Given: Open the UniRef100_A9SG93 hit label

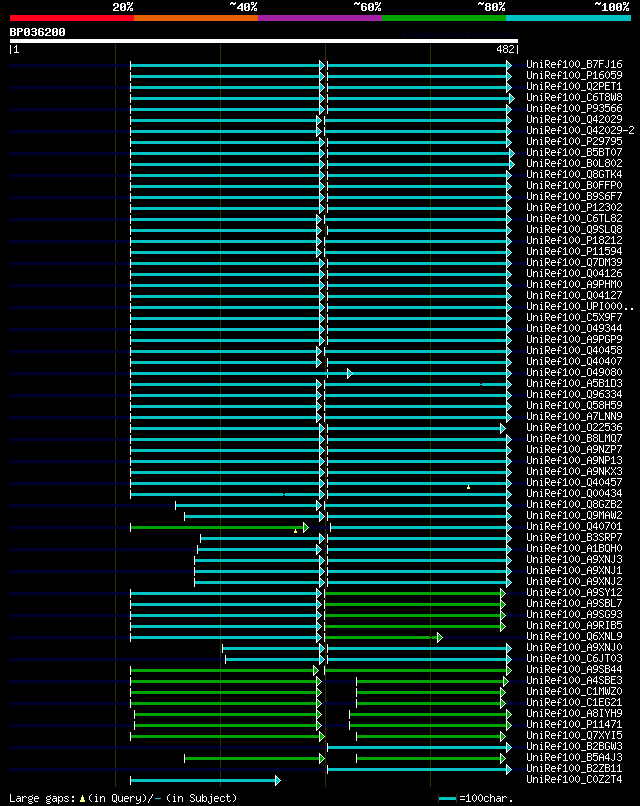Looking at the screenshot, I should (x=574, y=614).
